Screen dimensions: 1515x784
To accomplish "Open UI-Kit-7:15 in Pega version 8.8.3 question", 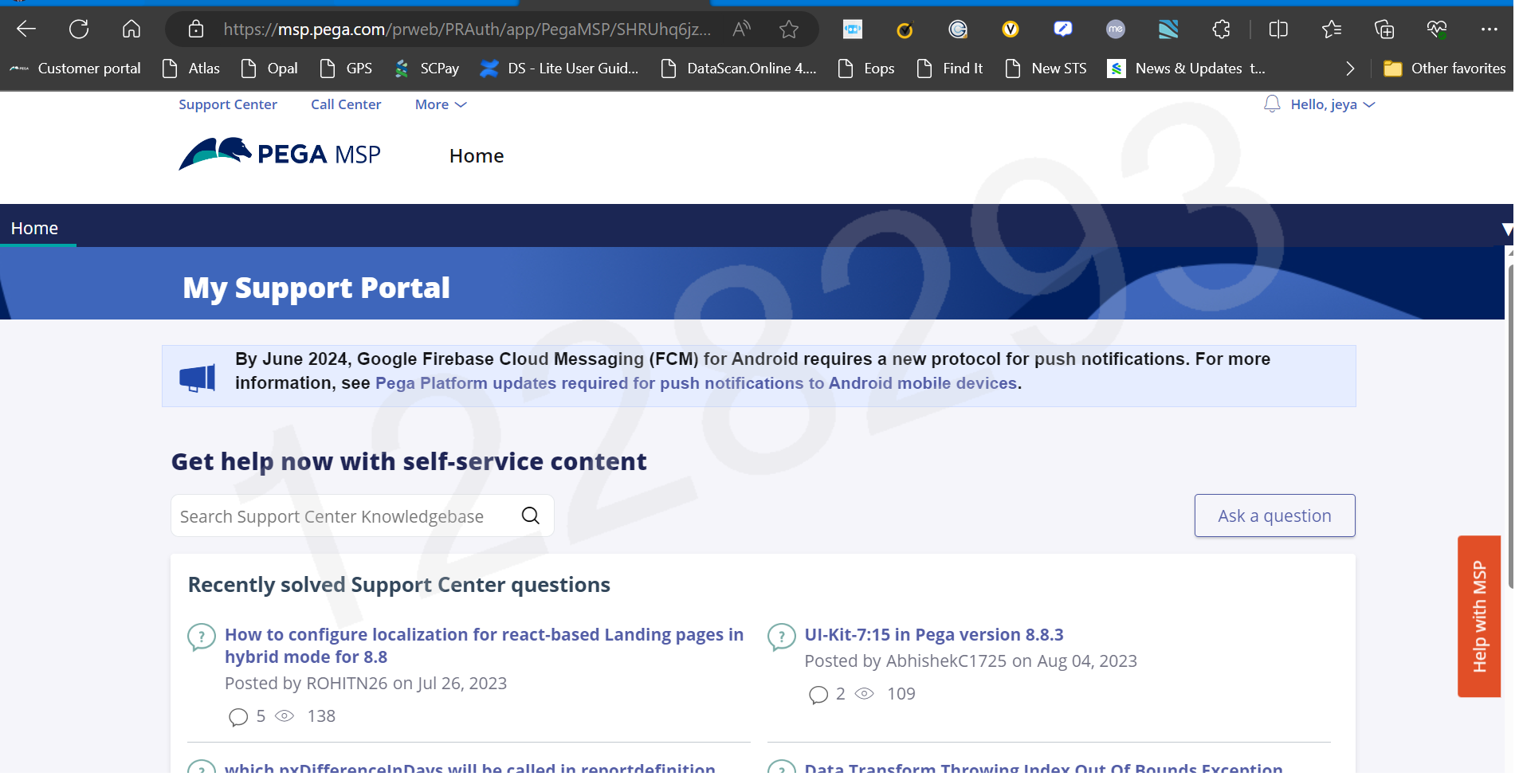I will [934, 634].
